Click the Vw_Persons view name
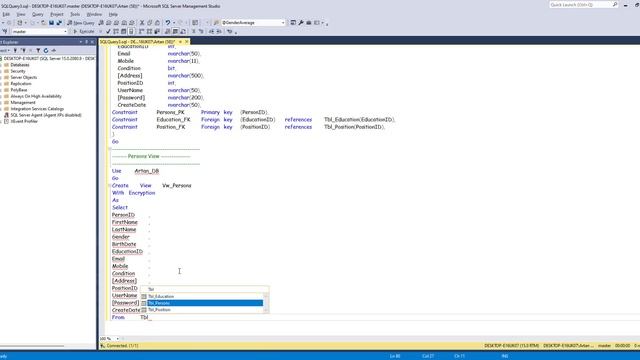640x360 pixels. (177, 186)
